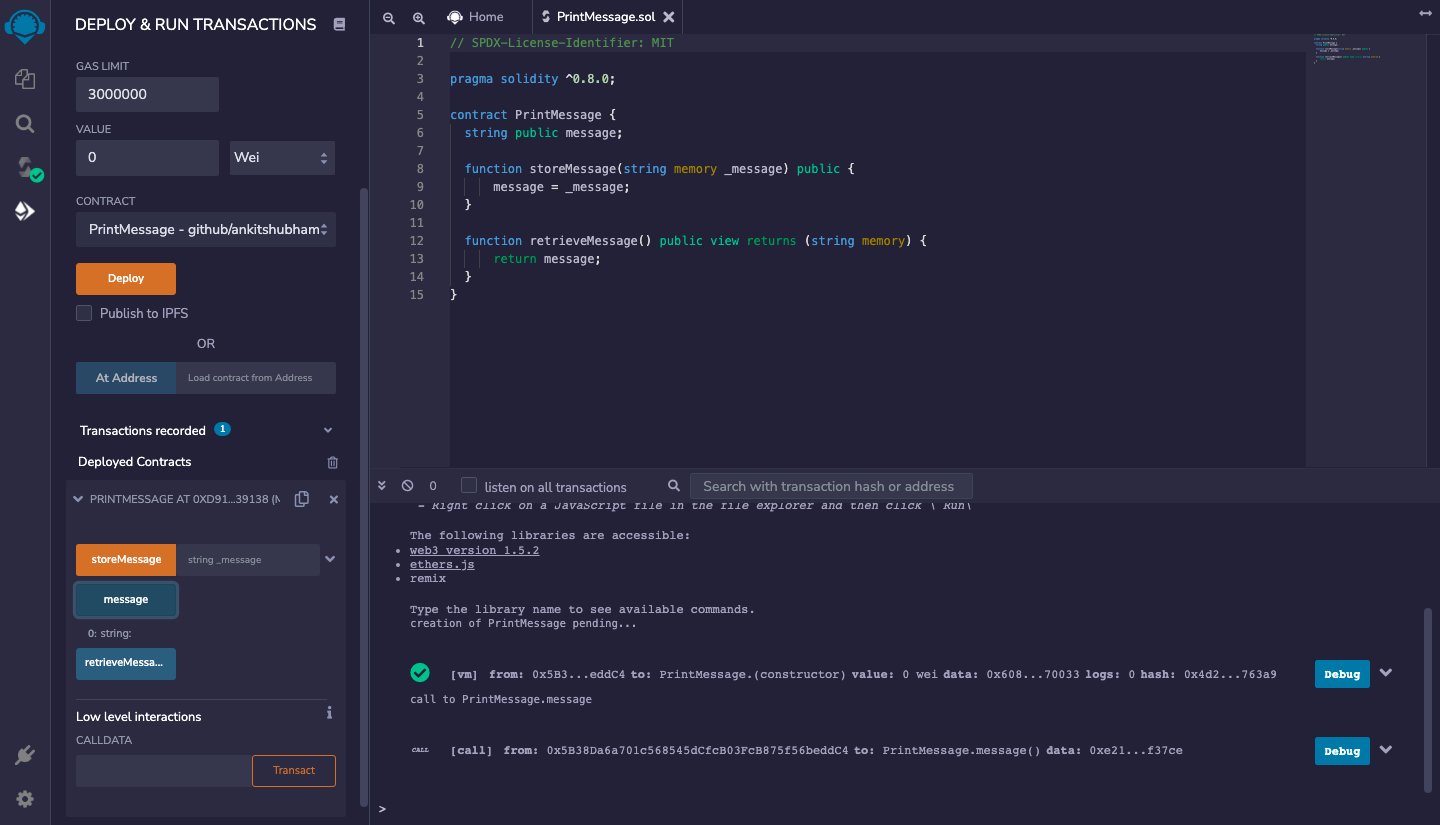Click the side panel vertical scrollbar
This screenshot has width=1440, height=825.
pos(364,497)
